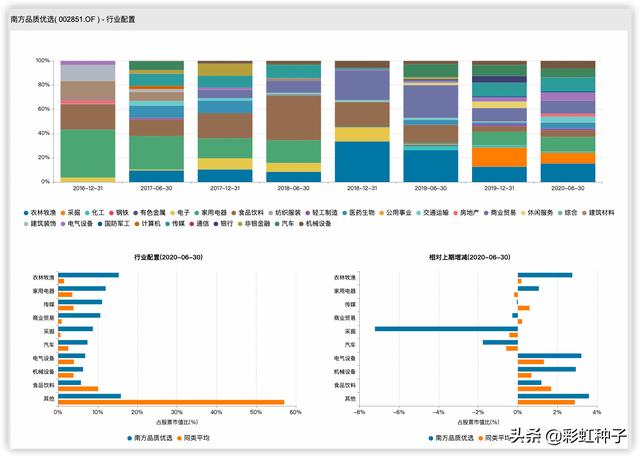Click the 交通运输 legend item
Viewport: 640px width, 457px height.
coord(432,213)
